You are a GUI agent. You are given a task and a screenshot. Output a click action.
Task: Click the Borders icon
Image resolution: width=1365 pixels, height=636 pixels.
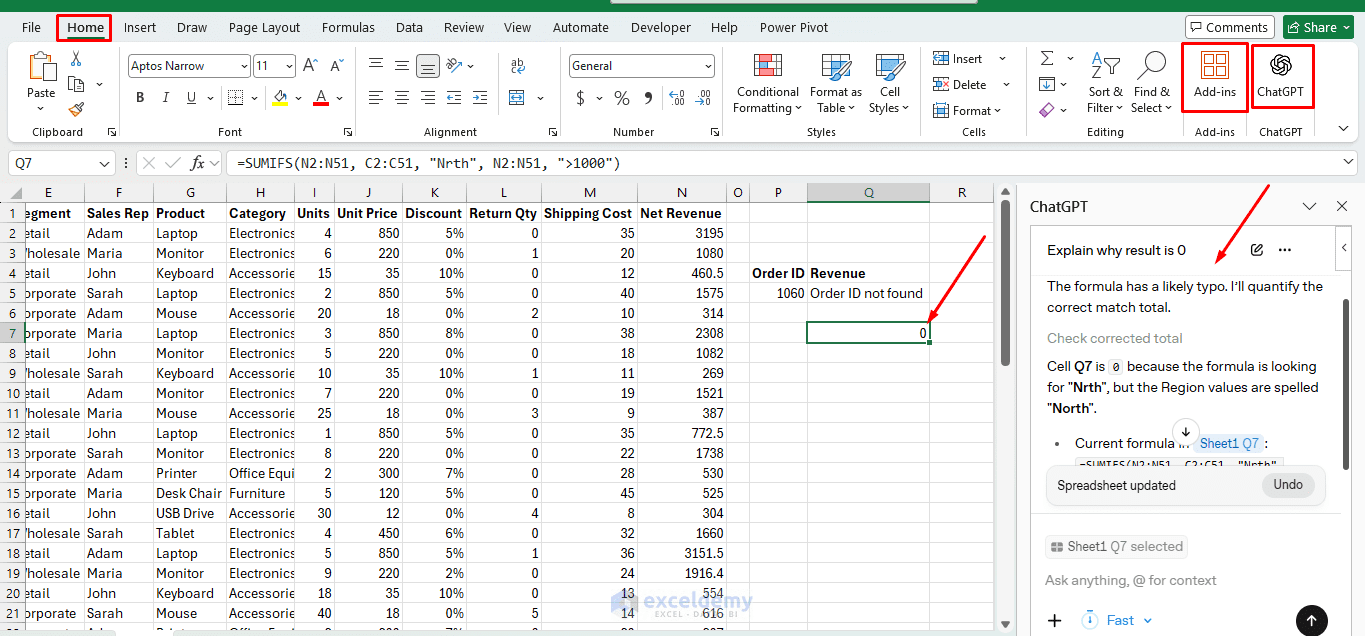[236, 97]
